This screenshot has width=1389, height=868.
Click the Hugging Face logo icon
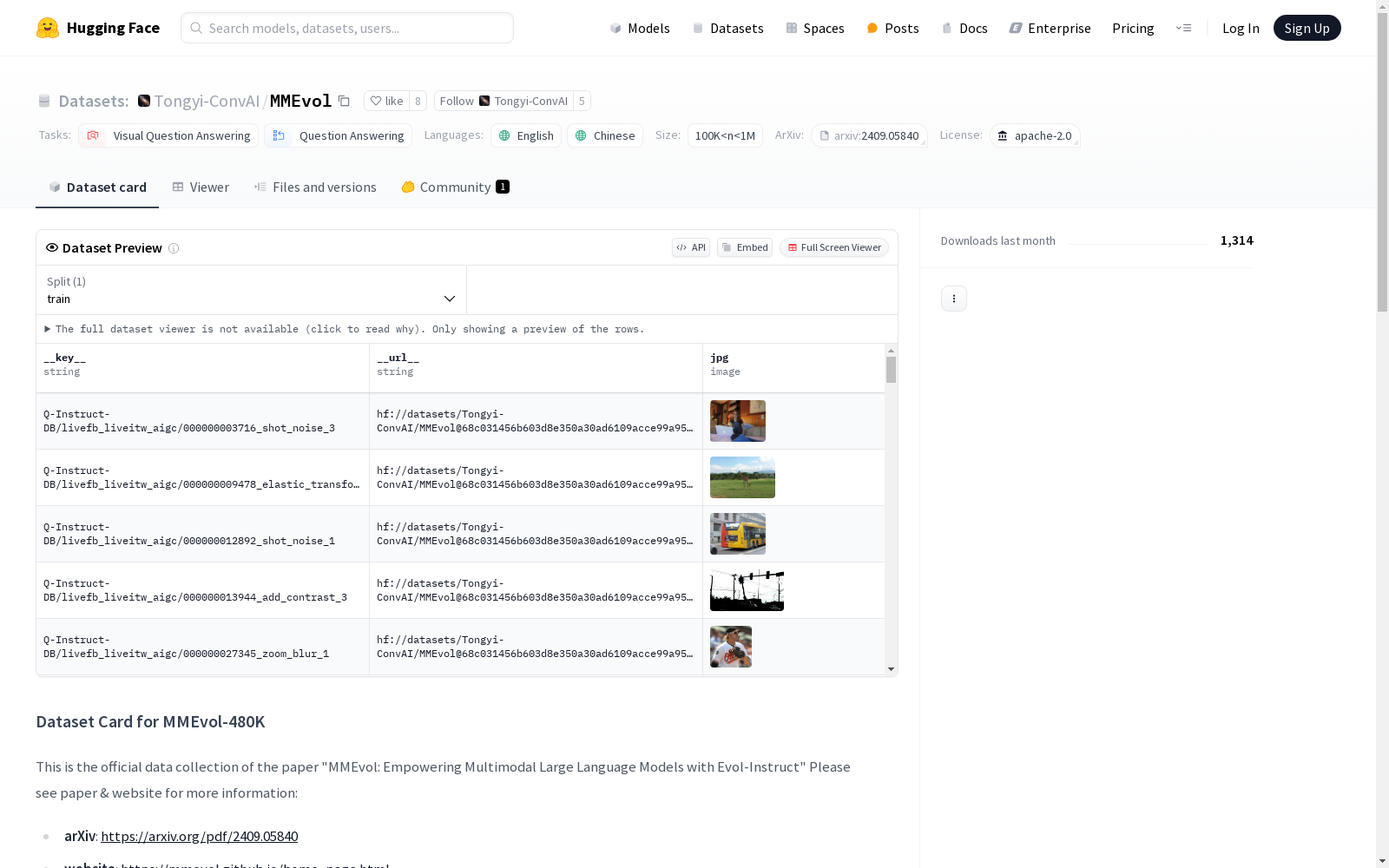(x=48, y=28)
